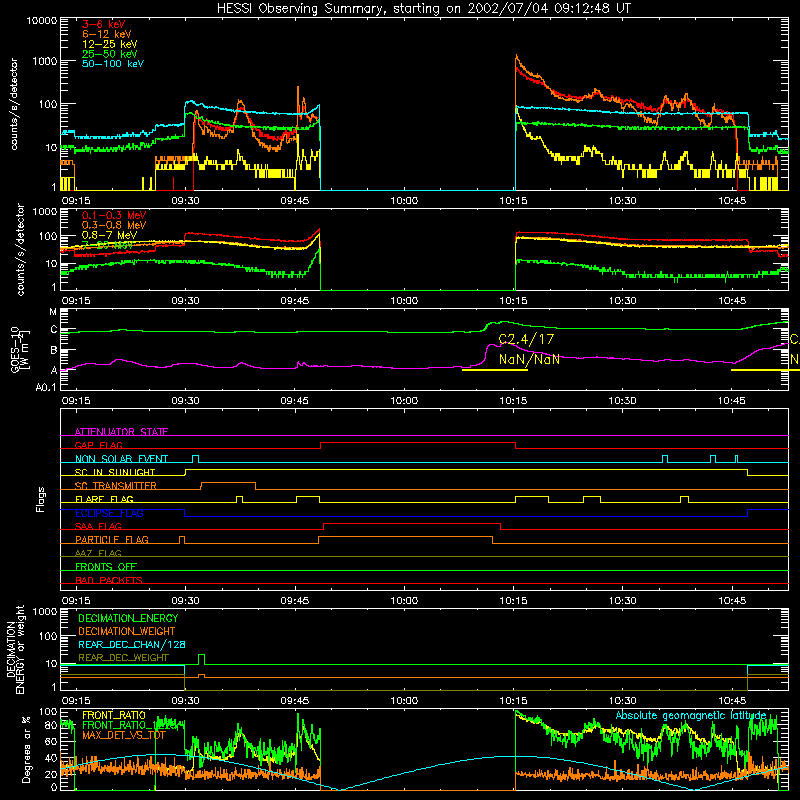Click the 12-25 keV legend entry
Screen dimensions: 800x800
[110, 44]
